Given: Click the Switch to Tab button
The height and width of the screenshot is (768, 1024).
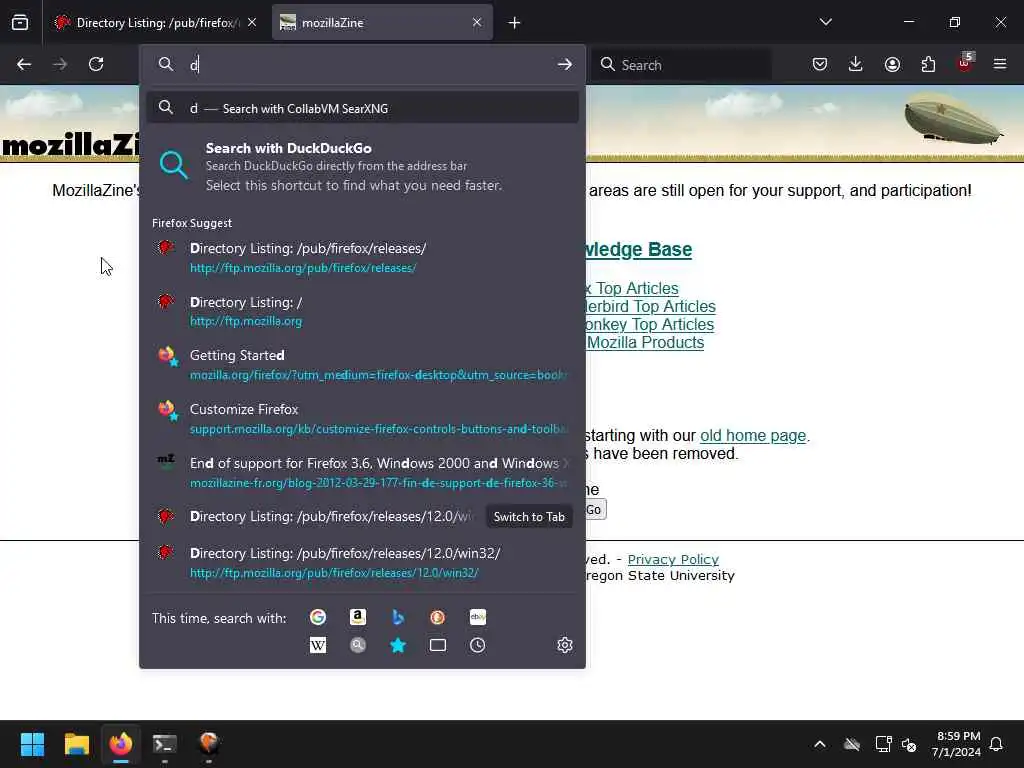Looking at the screenshot, I should point(529,517).
